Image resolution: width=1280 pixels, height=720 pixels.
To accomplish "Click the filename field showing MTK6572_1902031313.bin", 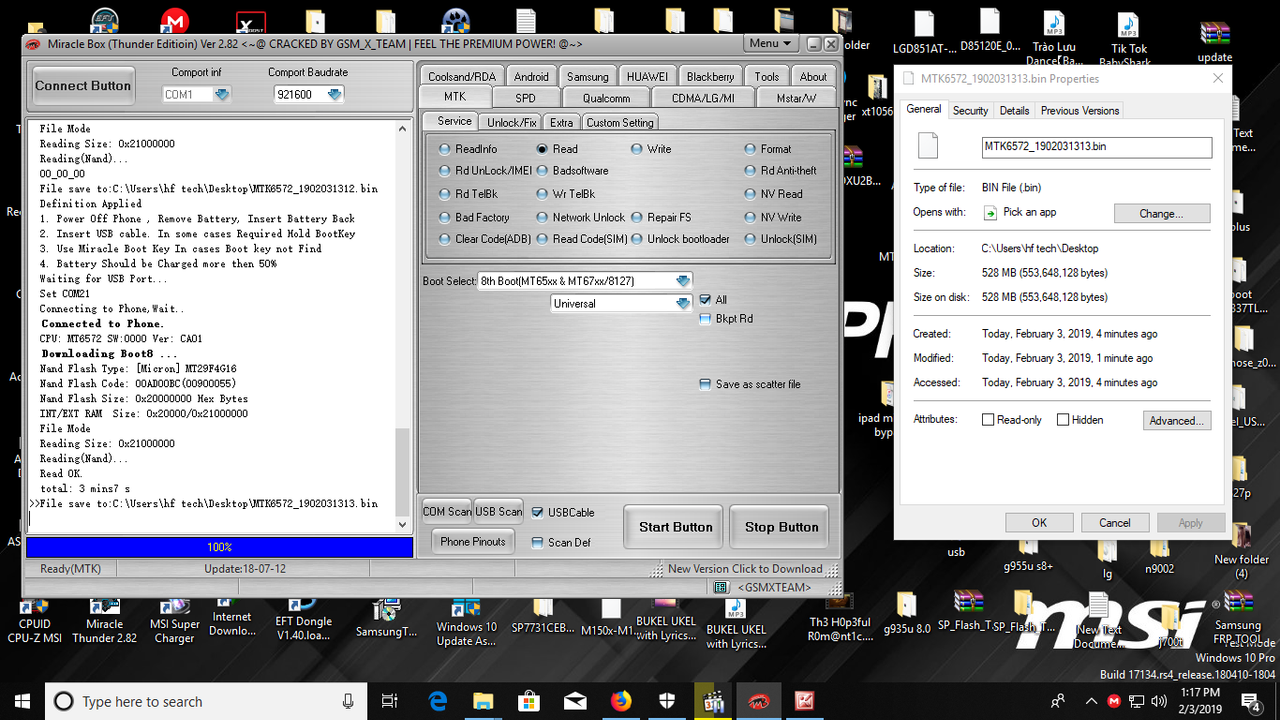I will (1096, 147).
